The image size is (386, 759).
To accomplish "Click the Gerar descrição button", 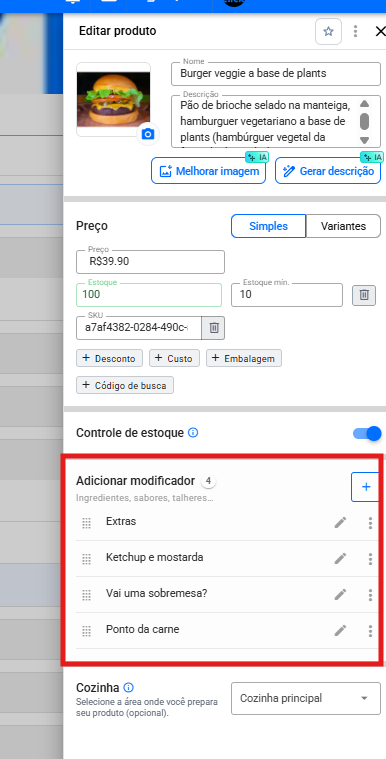I will point(328,171).
